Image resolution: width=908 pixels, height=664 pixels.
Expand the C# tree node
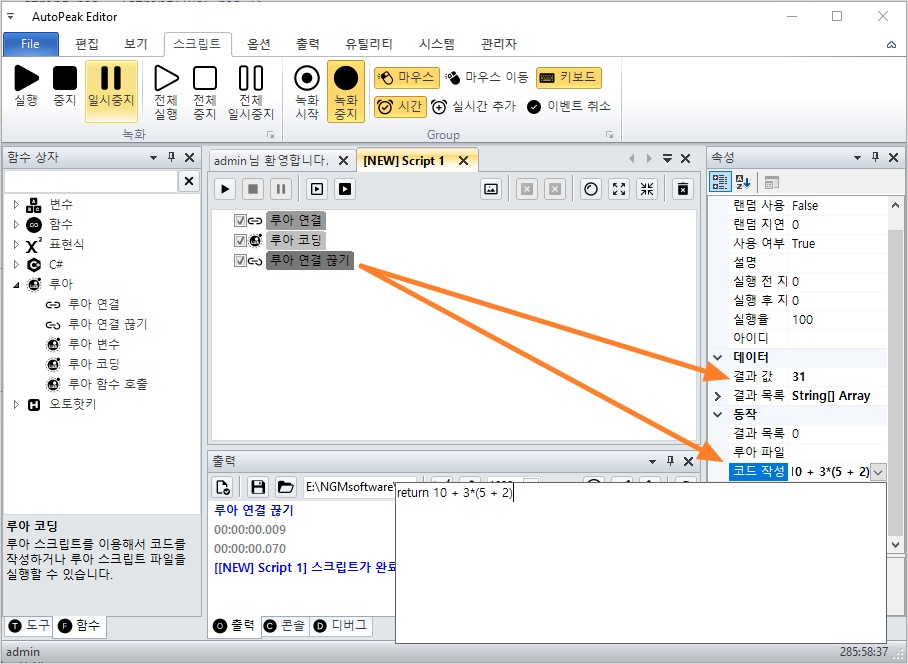pos(16,264)
